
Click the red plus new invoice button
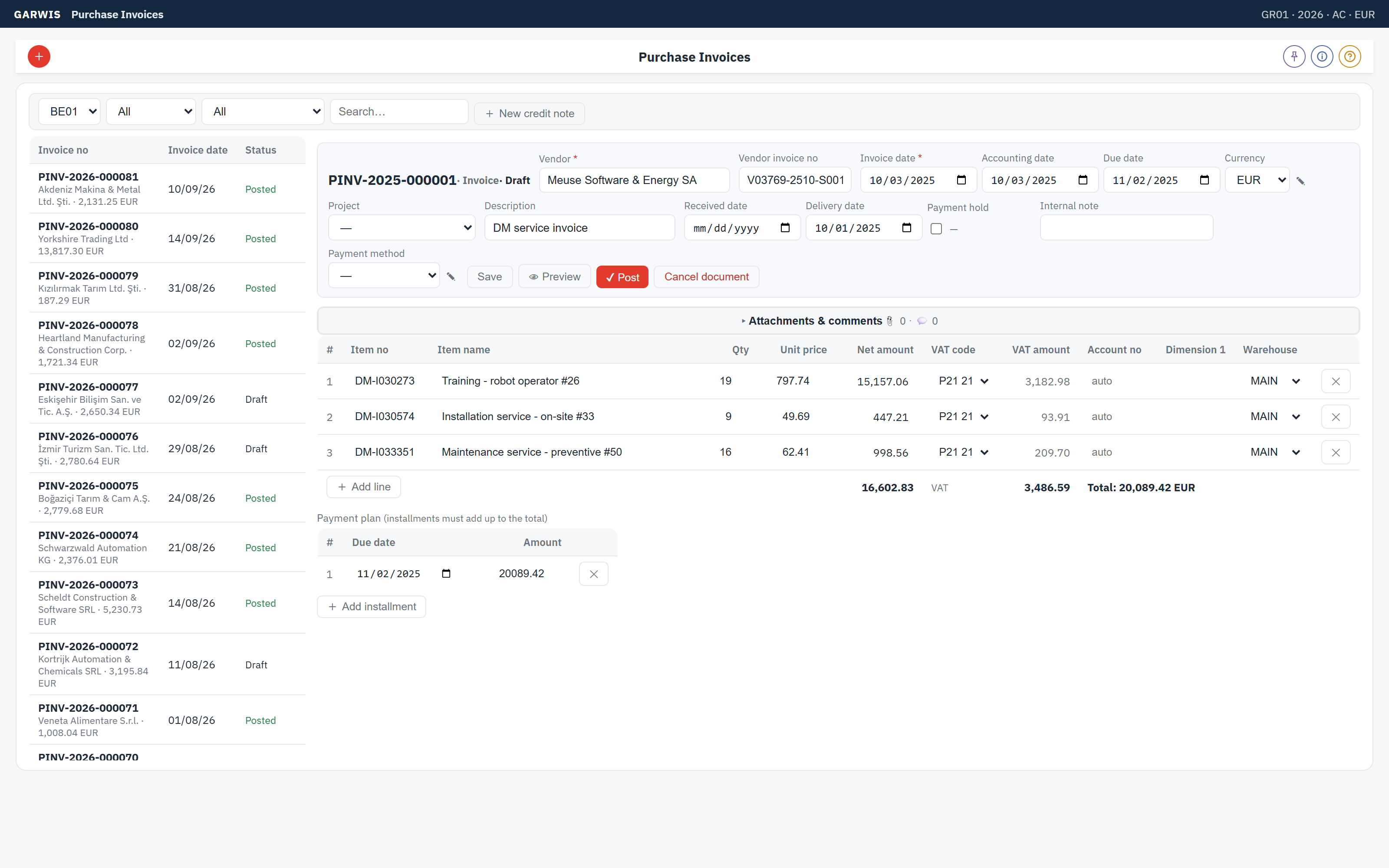[x=39, y=56]
